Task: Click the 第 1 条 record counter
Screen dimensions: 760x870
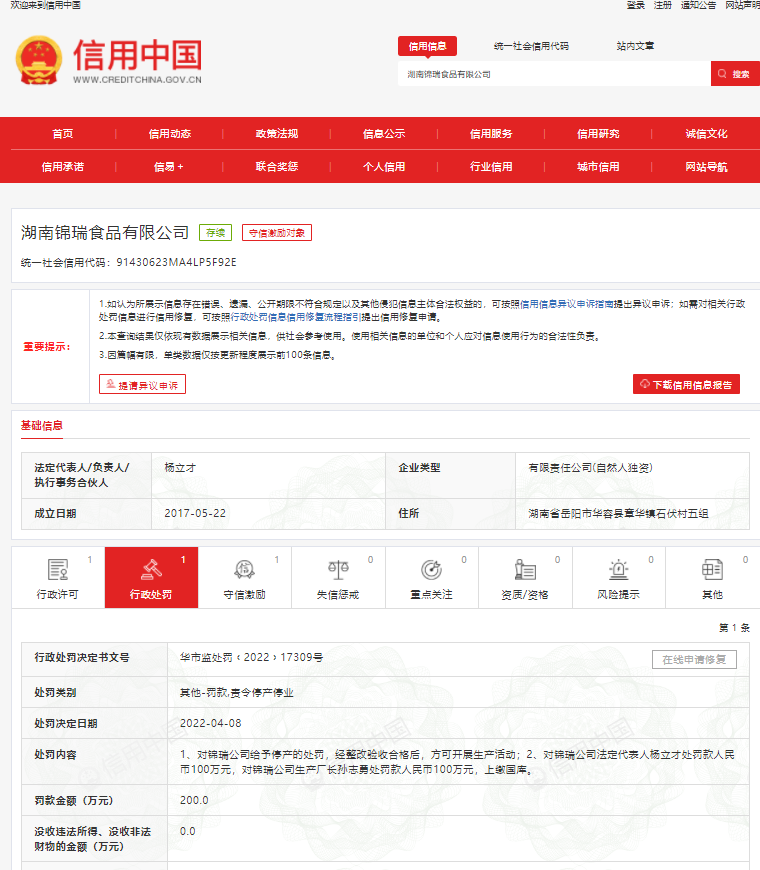Action: [x=734, y=628]
